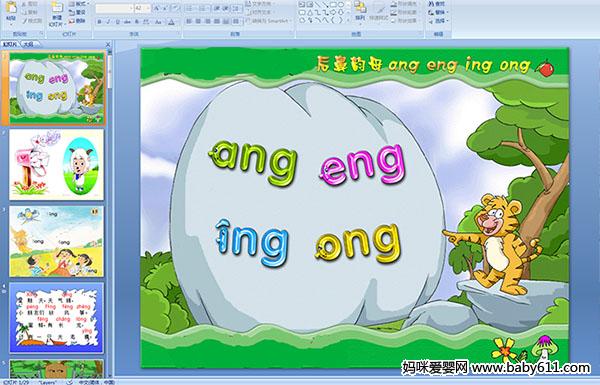Pick the oval shape in the gallery
600x385 pixels.
click(x=341, y=5)
